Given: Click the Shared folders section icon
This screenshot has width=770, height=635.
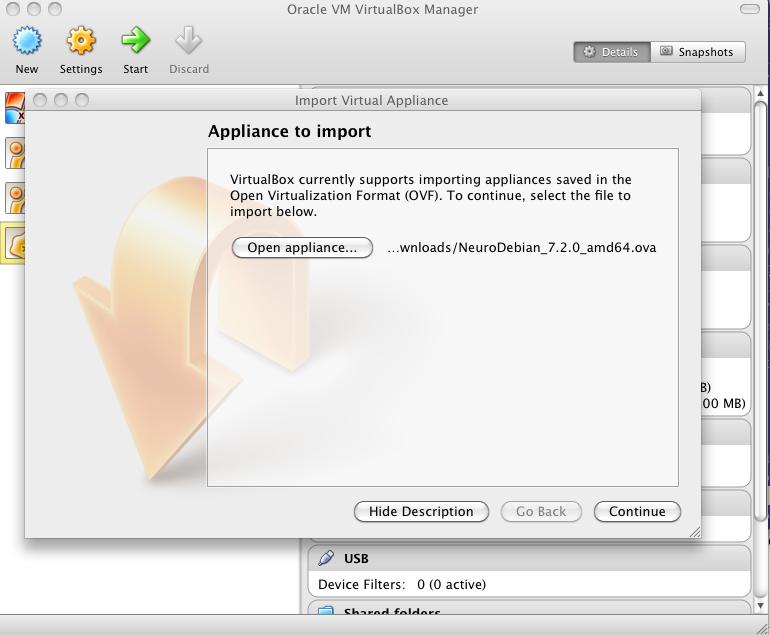Looking at the screenshot, I should tap(325, 610).
